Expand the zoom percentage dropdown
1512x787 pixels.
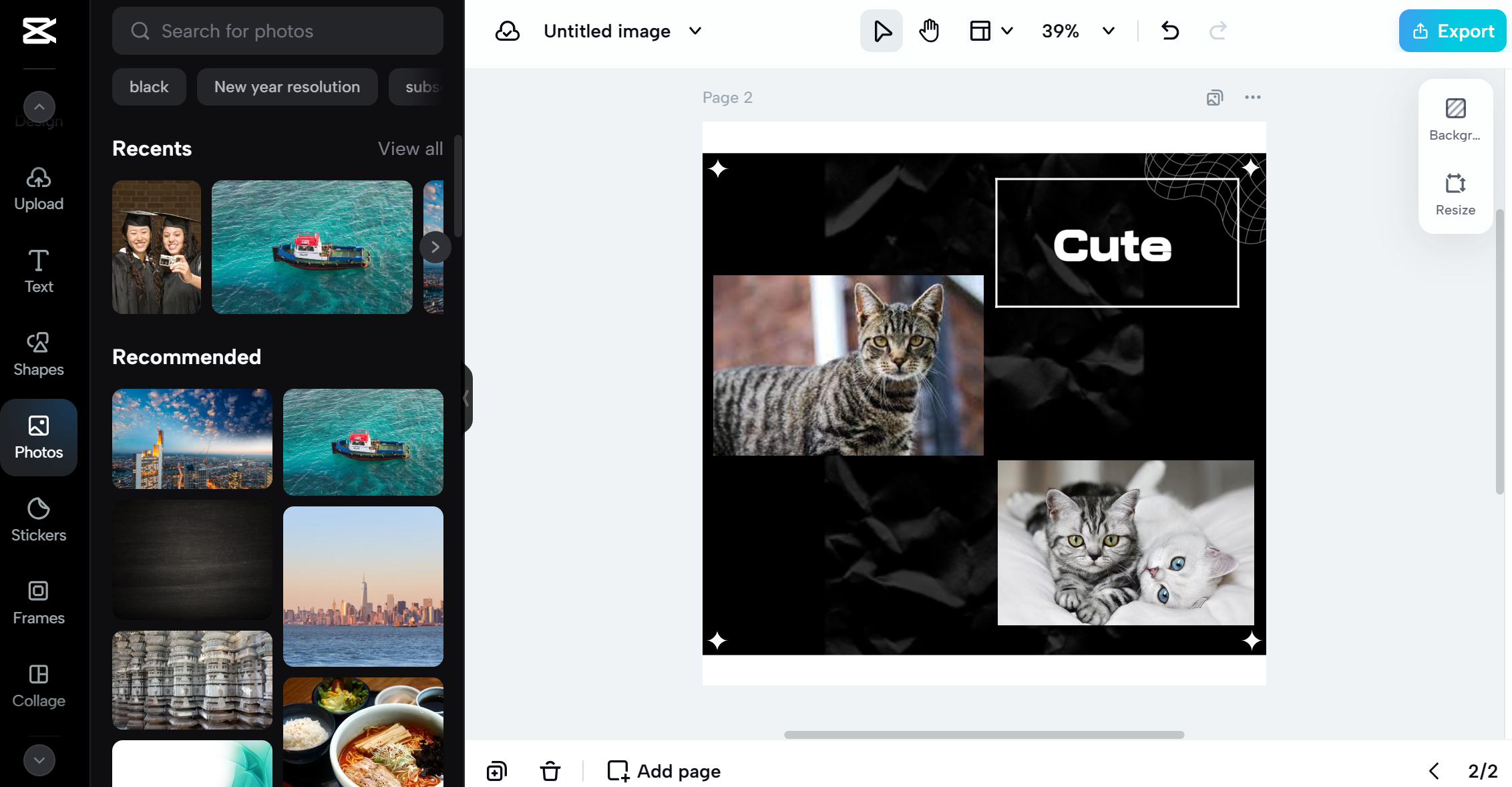coord(1109,31)
